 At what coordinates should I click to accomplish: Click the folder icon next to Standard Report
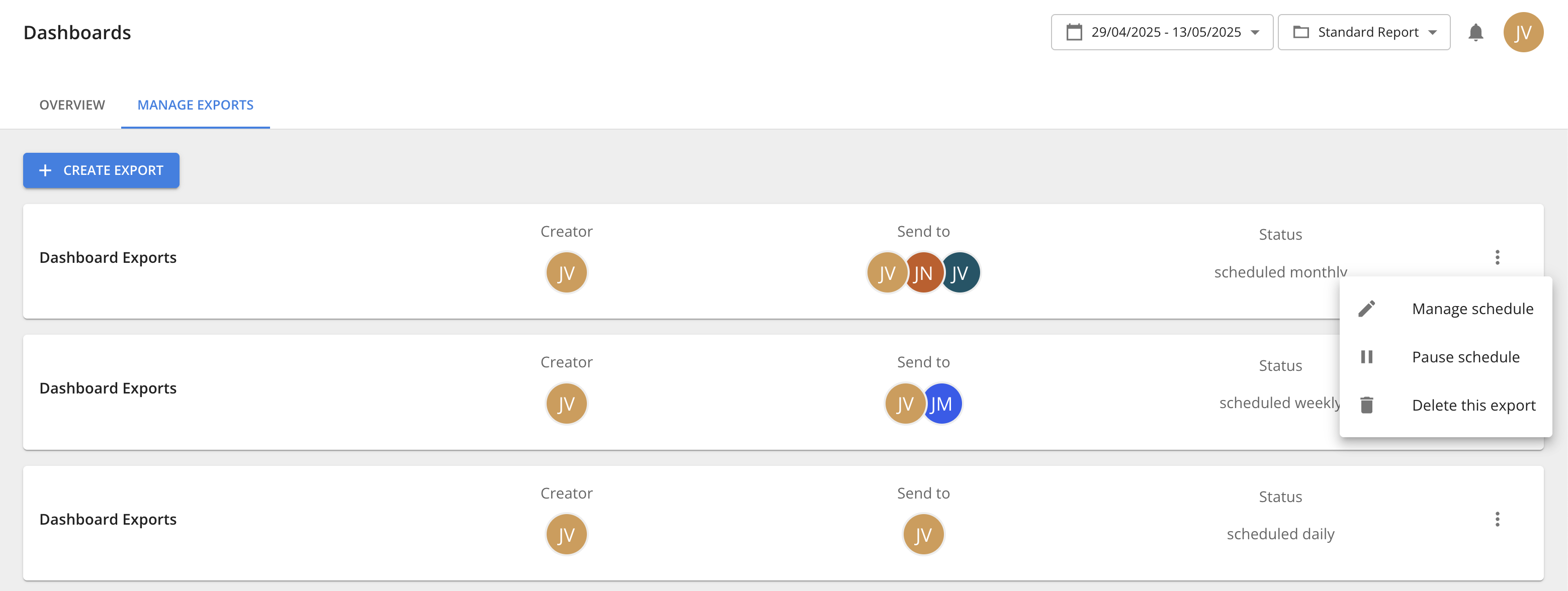1302,32
